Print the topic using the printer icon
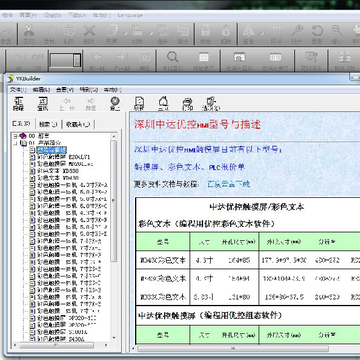 pos(188,101)
